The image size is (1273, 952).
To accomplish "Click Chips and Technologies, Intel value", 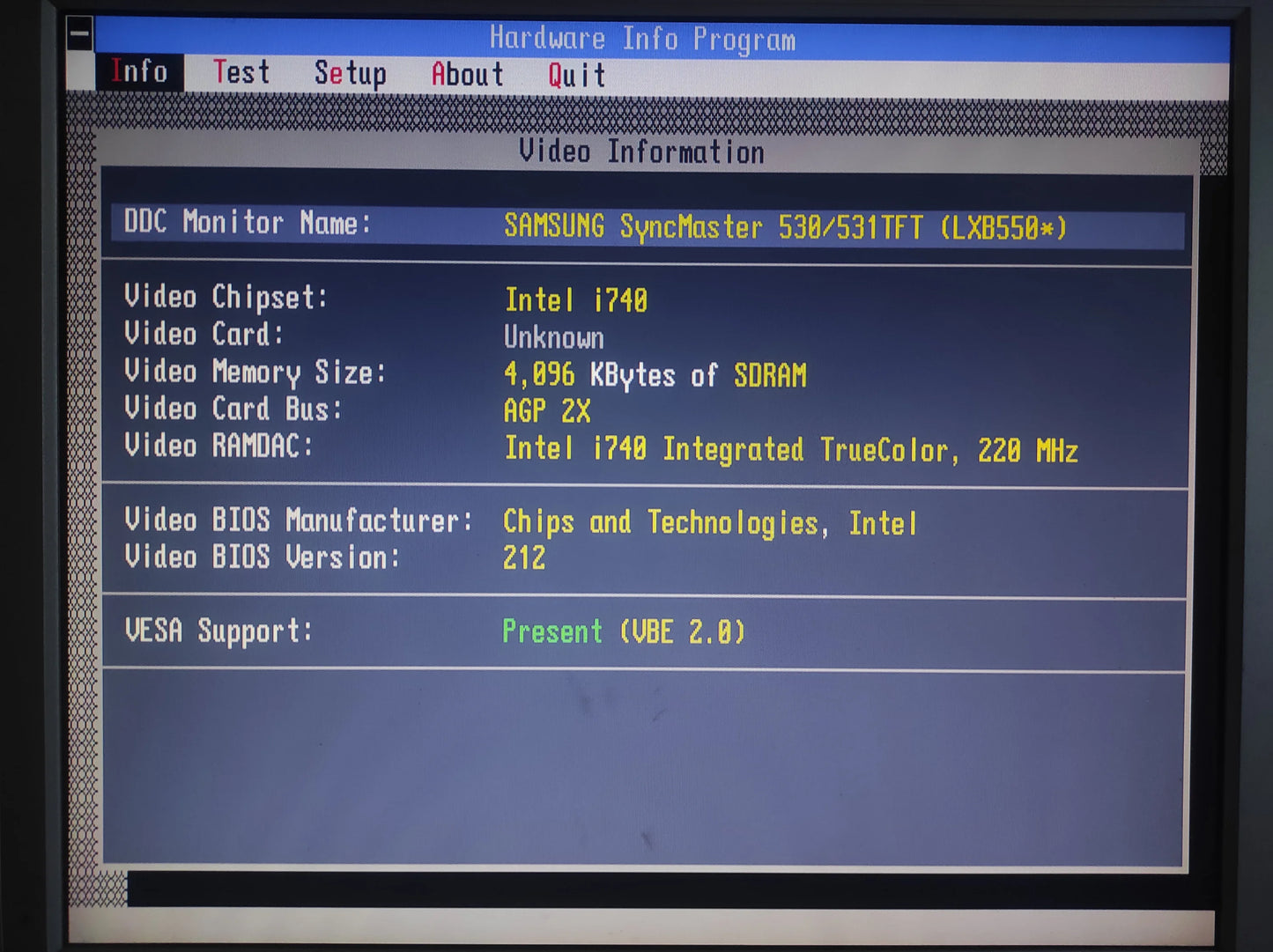I will pos(710,523).
